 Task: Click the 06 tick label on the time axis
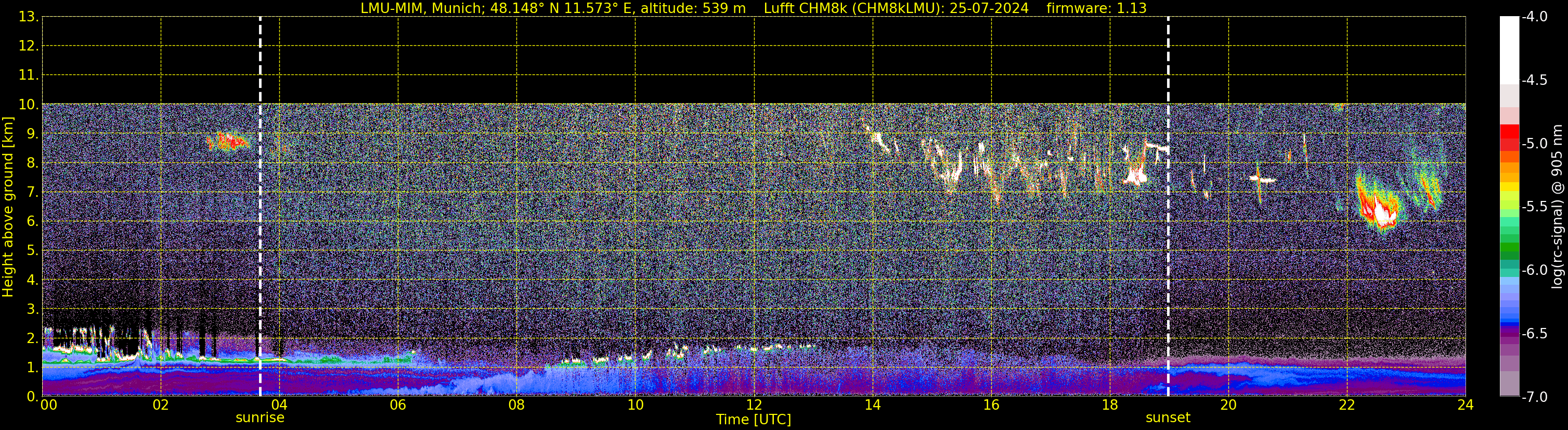coord(397,405)
